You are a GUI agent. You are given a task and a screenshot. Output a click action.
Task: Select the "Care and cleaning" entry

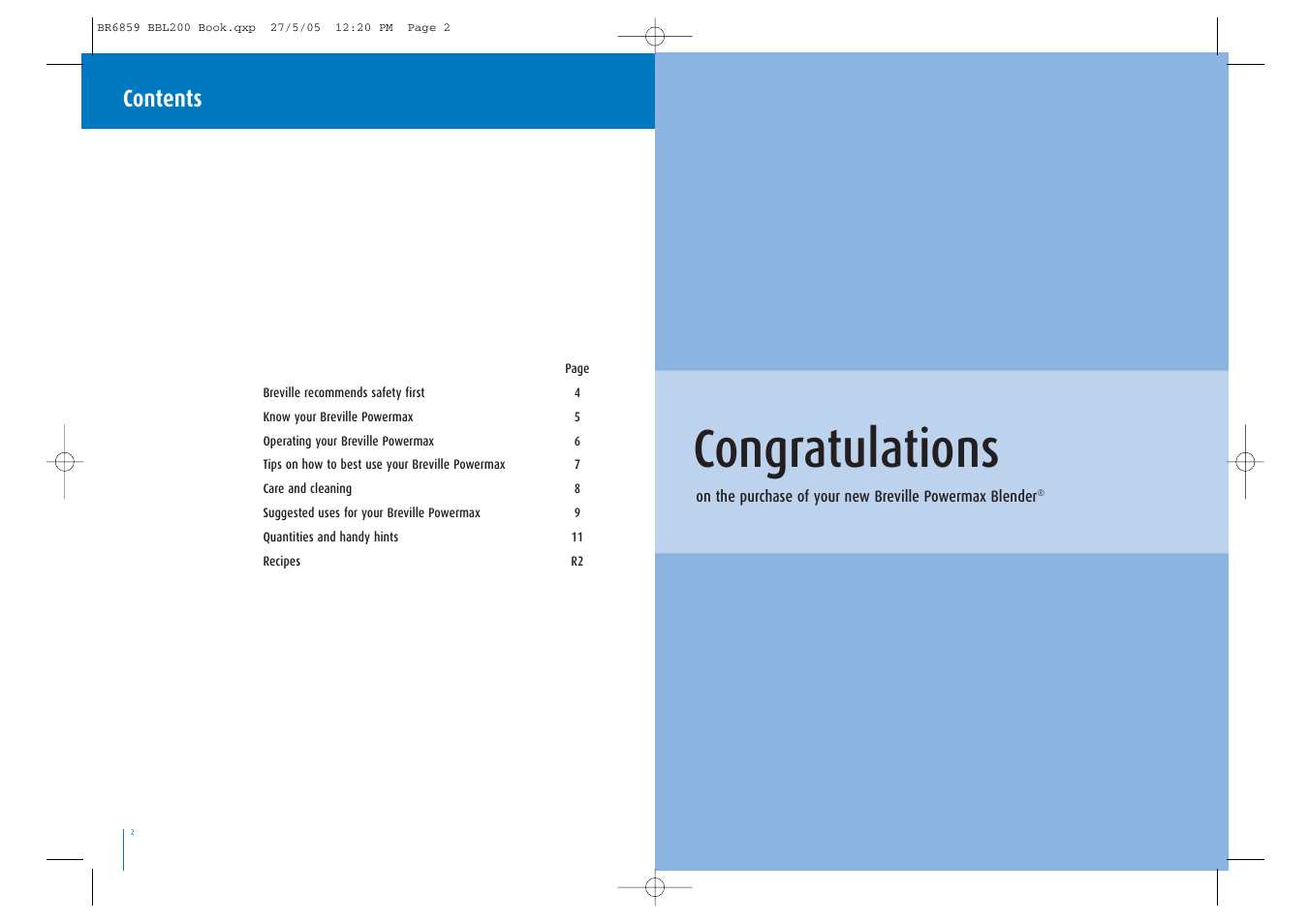pos(307,489)
